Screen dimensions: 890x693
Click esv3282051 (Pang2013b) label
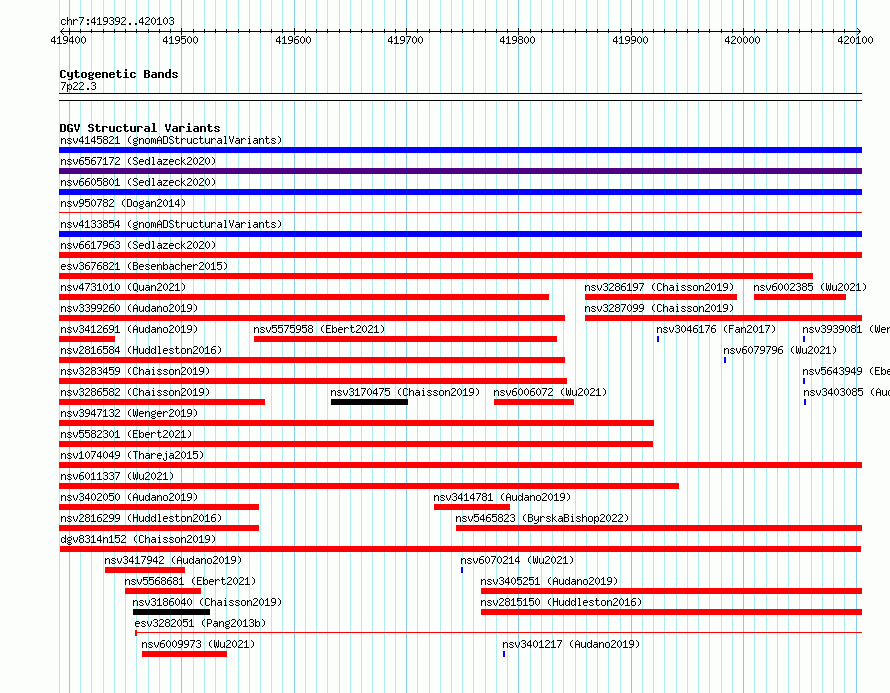pyautogui.click(x=200, y=623)
